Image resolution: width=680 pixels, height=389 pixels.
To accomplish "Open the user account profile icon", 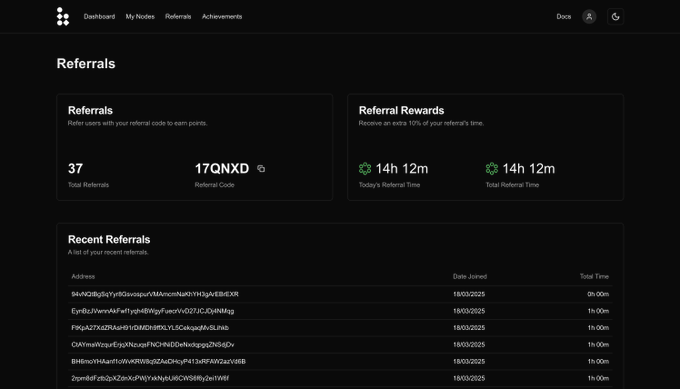I will coord(589,16).
